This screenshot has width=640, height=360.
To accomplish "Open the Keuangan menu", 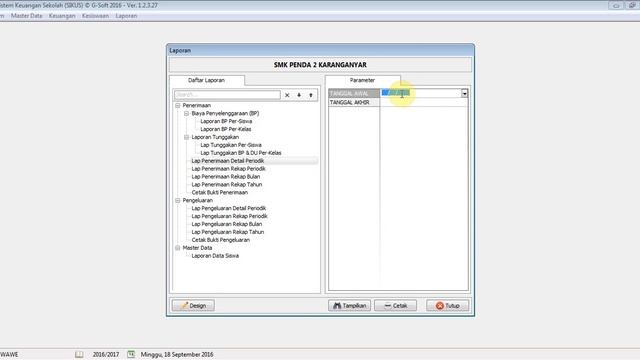I will pos(62,16).
